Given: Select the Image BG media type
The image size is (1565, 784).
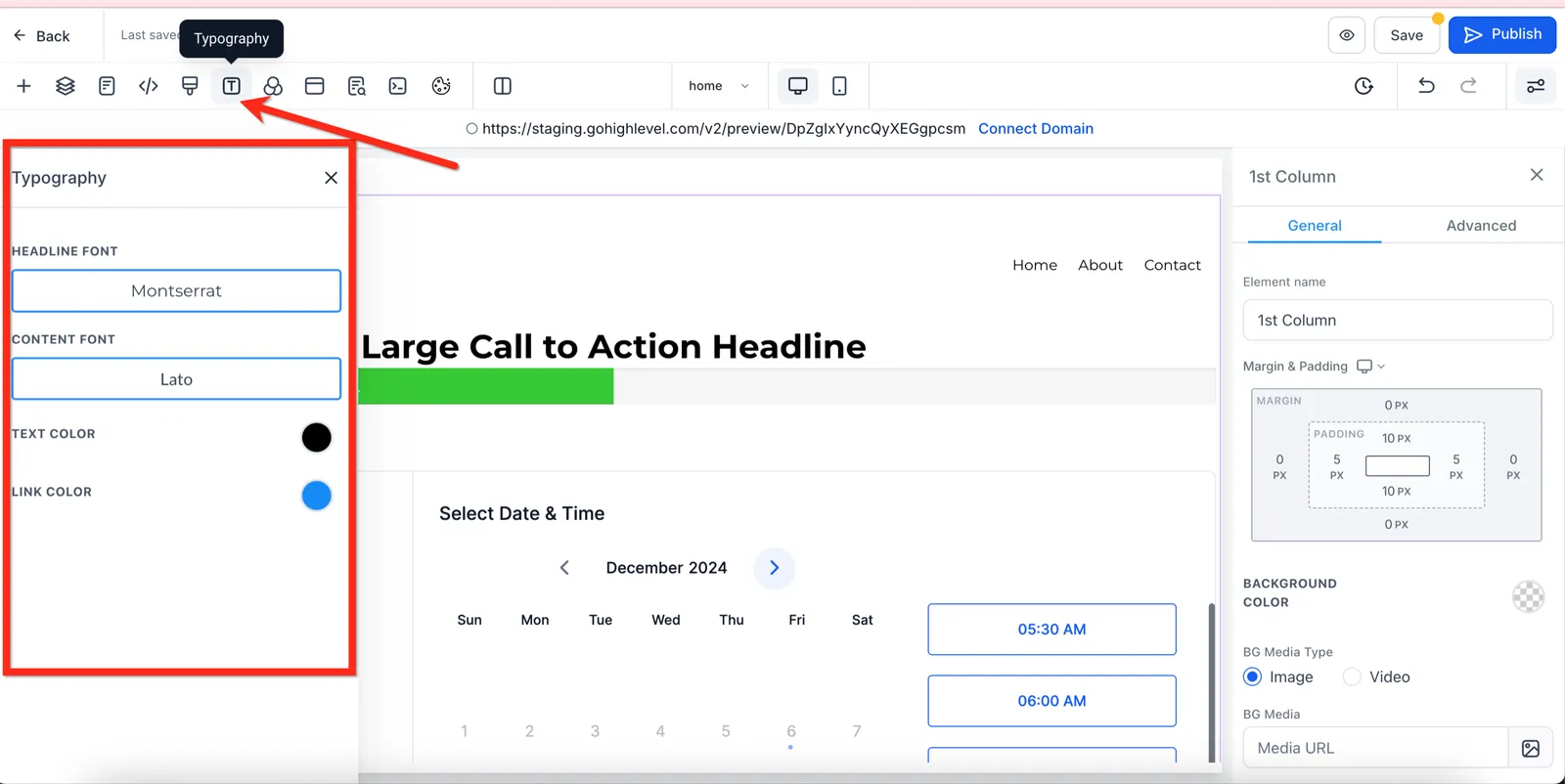Looking at the screenshot, I should coord(1252,677).
